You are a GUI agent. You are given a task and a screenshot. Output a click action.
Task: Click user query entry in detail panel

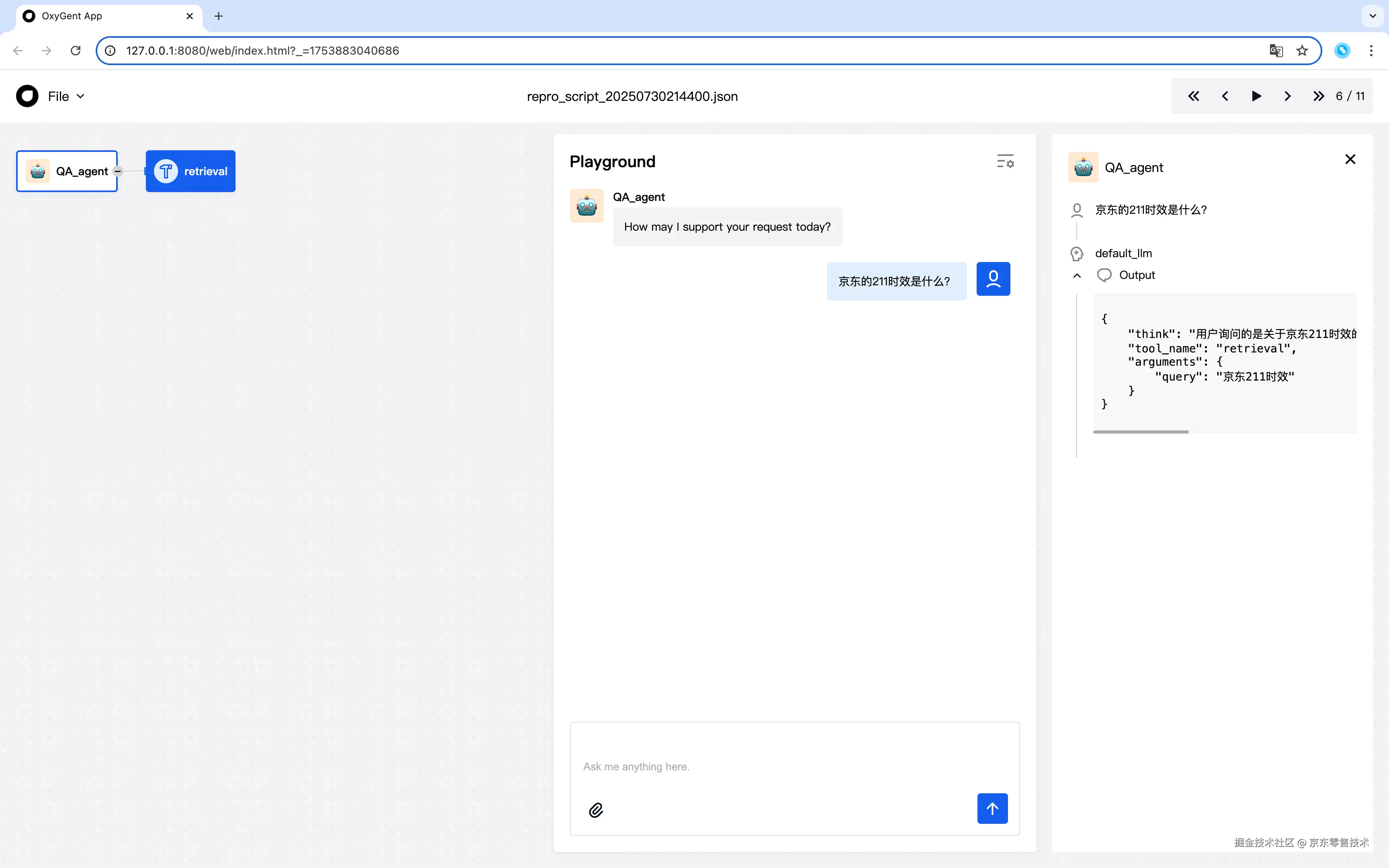(x=1151, y=210)
